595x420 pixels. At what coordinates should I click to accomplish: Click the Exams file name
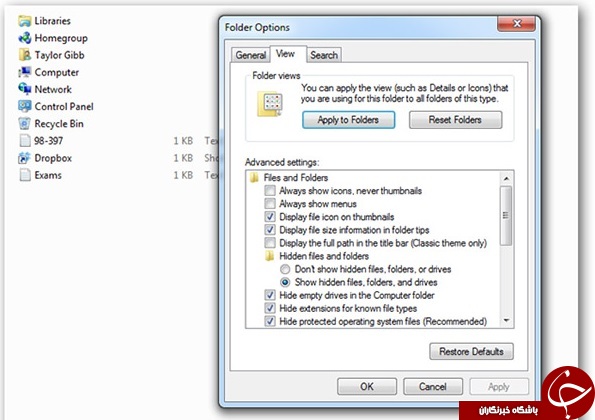pos(48,175)
